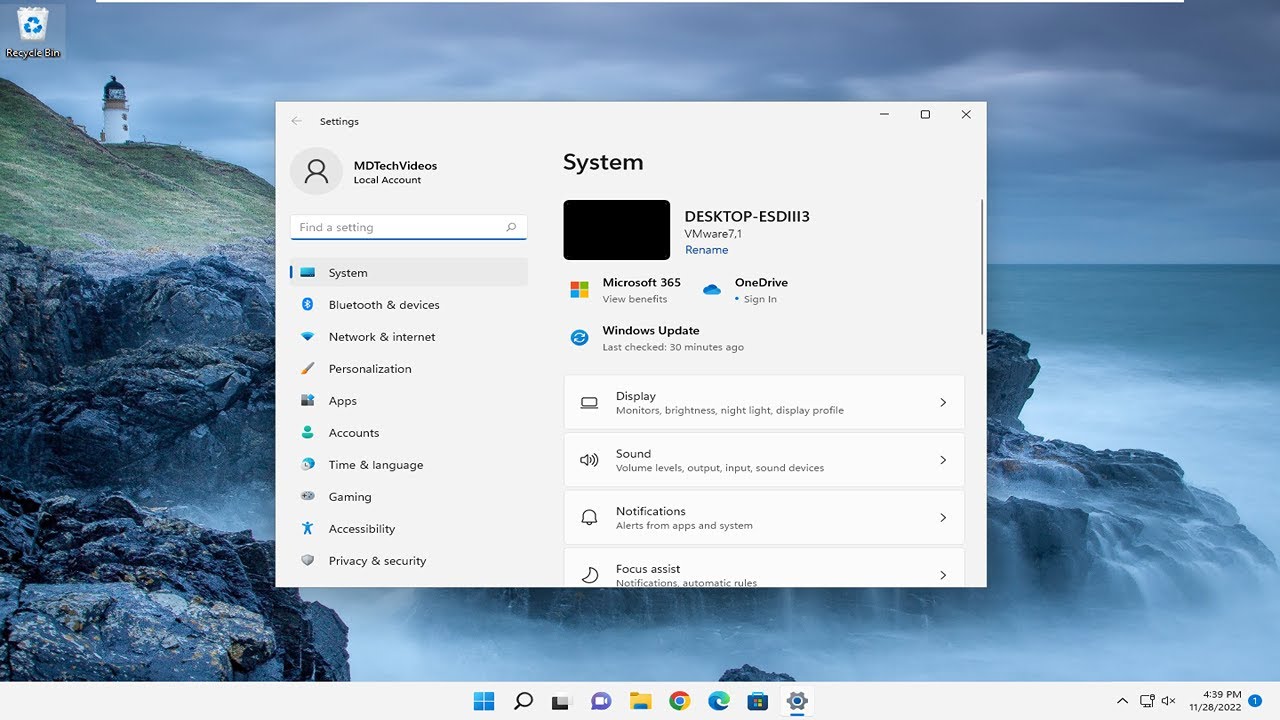1280x720 pixels.
Task: Select Personalization in sidebar
Action: (x=409, y=368)
